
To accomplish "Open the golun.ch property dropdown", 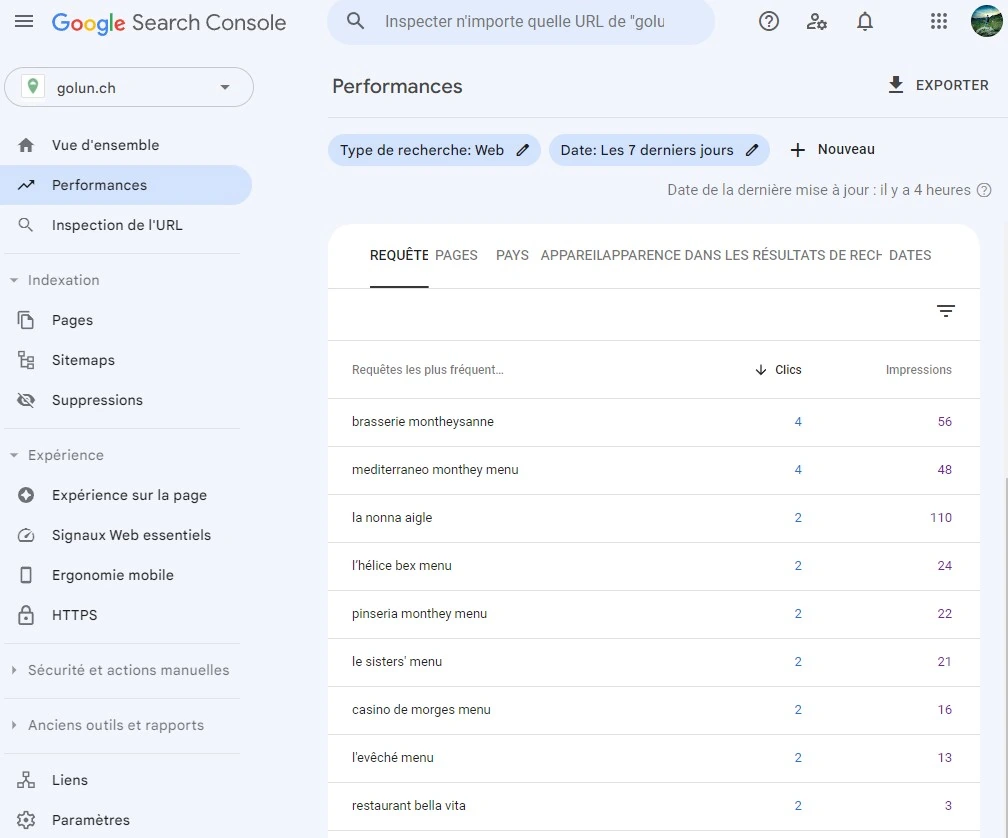I will 129,87.
